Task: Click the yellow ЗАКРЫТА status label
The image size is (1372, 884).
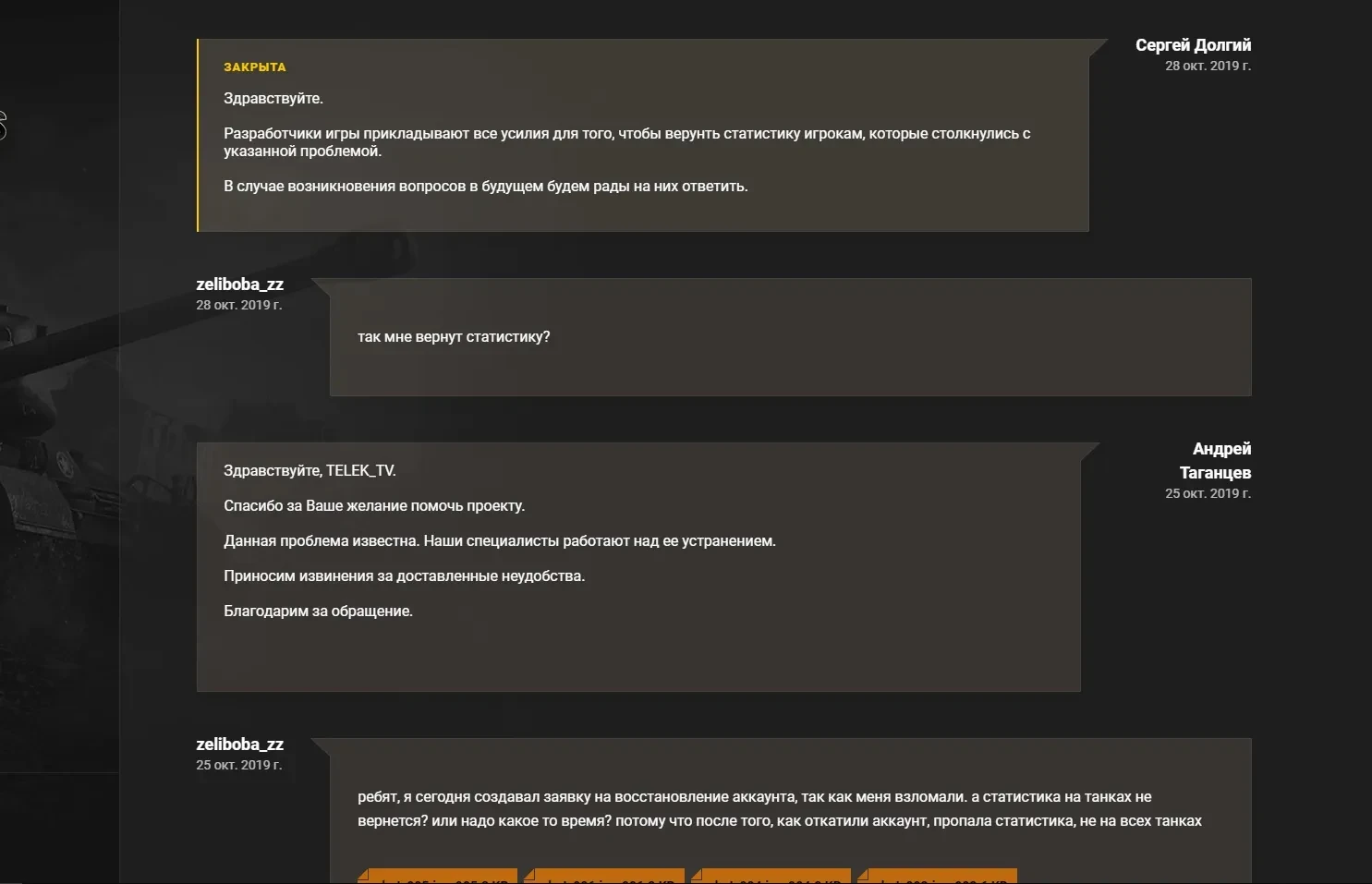Action: [x=255, y=67]
